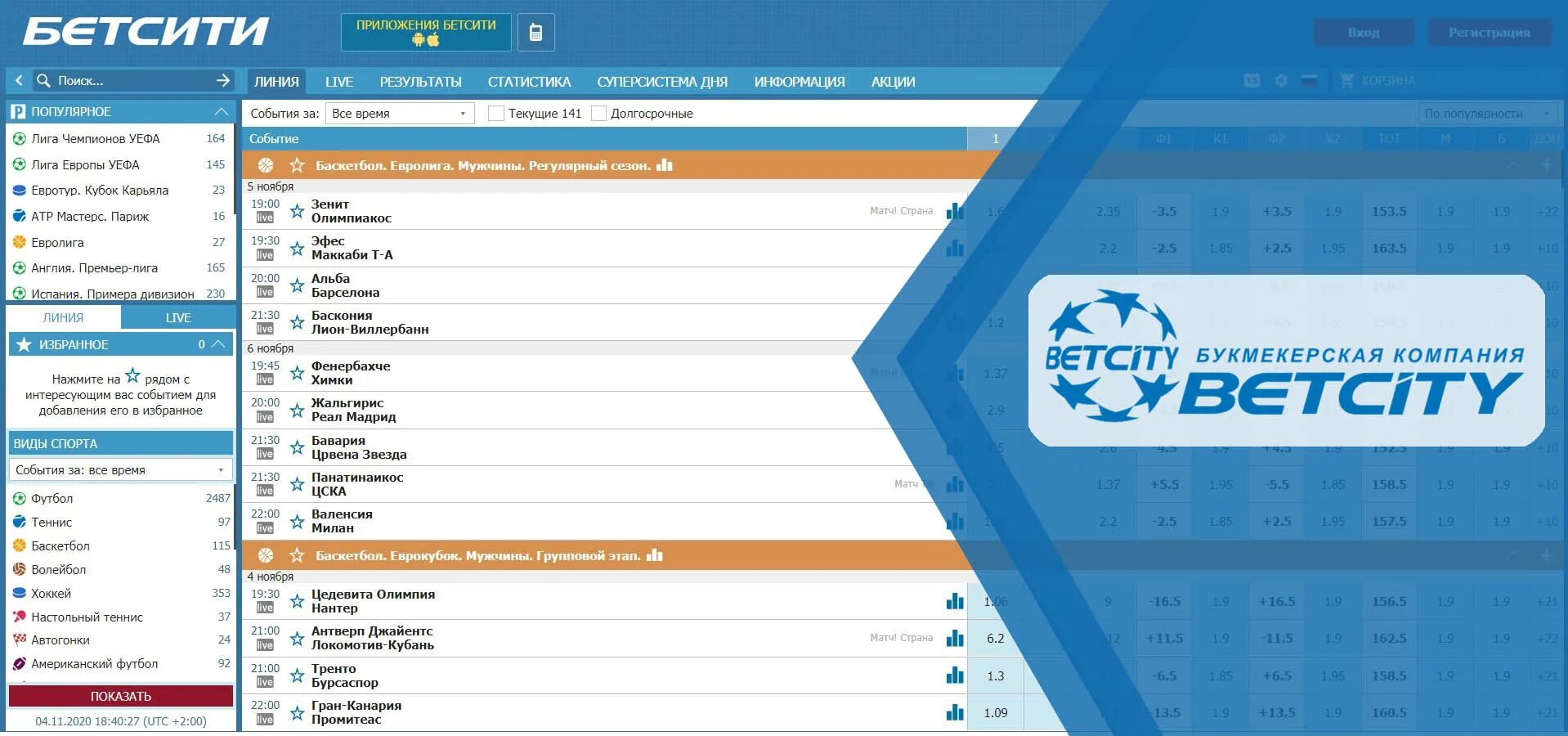The height and width of the screenshot is (736, 1568).
Task: Click the search magnifier icon
Action: [x=43, y=80]
